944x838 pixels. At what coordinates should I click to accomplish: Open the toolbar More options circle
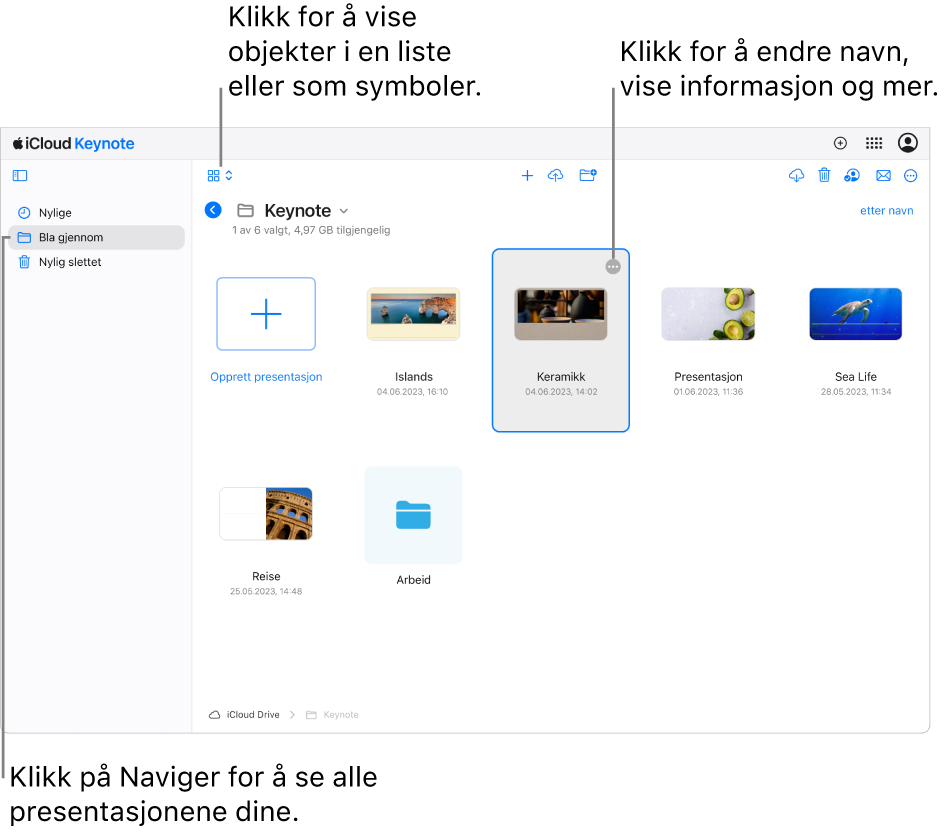pyautogui.click(x=911, y=176)
